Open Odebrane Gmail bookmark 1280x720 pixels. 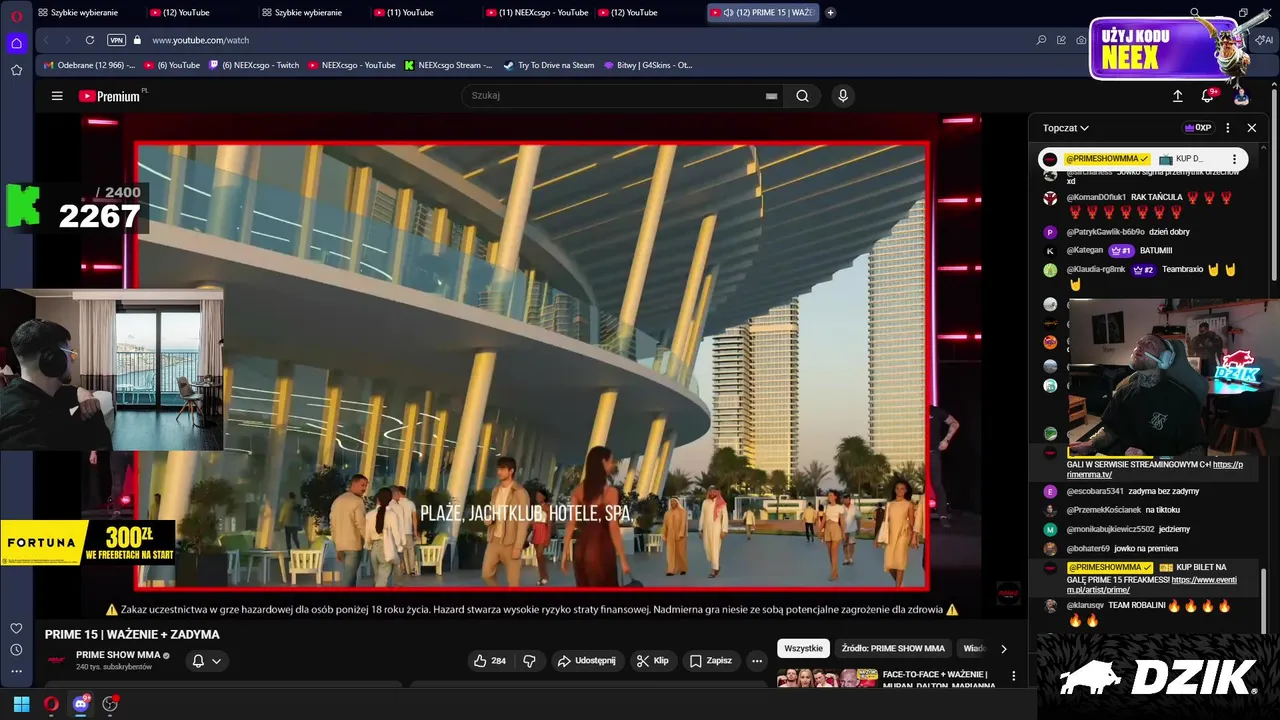(90, 65)
